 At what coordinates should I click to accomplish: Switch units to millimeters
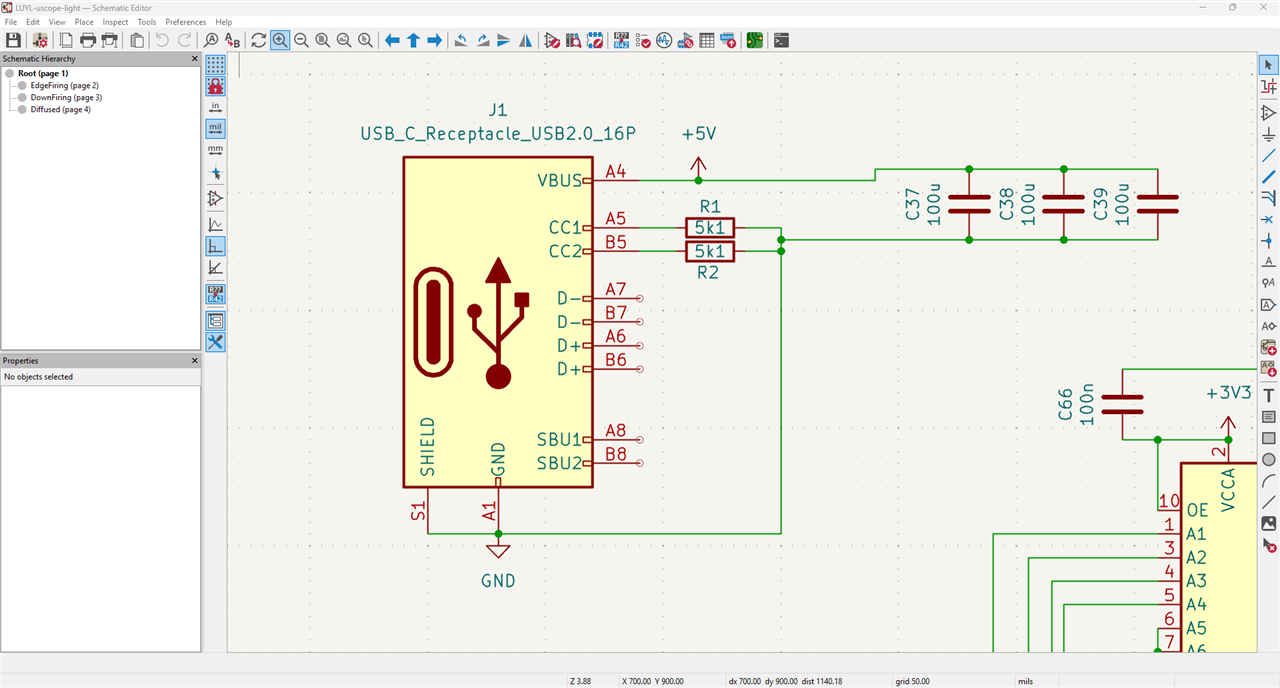coord(215,150)
